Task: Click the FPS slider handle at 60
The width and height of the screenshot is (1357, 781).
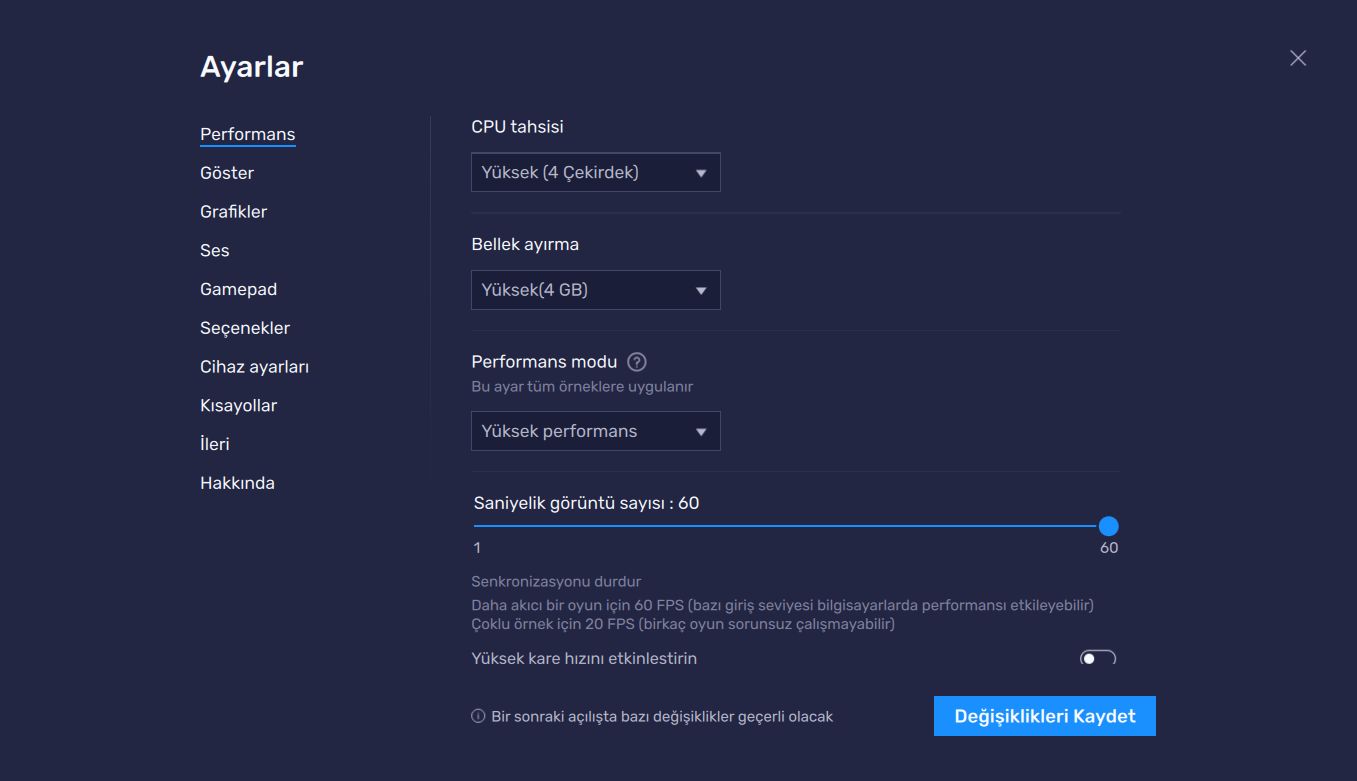Action: tap(1108, 526)
